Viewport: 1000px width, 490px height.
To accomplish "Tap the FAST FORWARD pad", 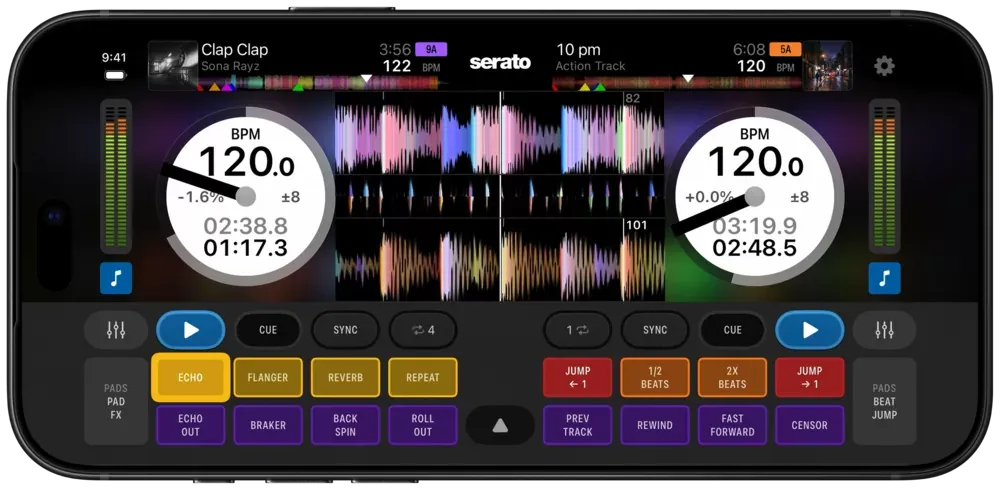I will pos(732,425).
